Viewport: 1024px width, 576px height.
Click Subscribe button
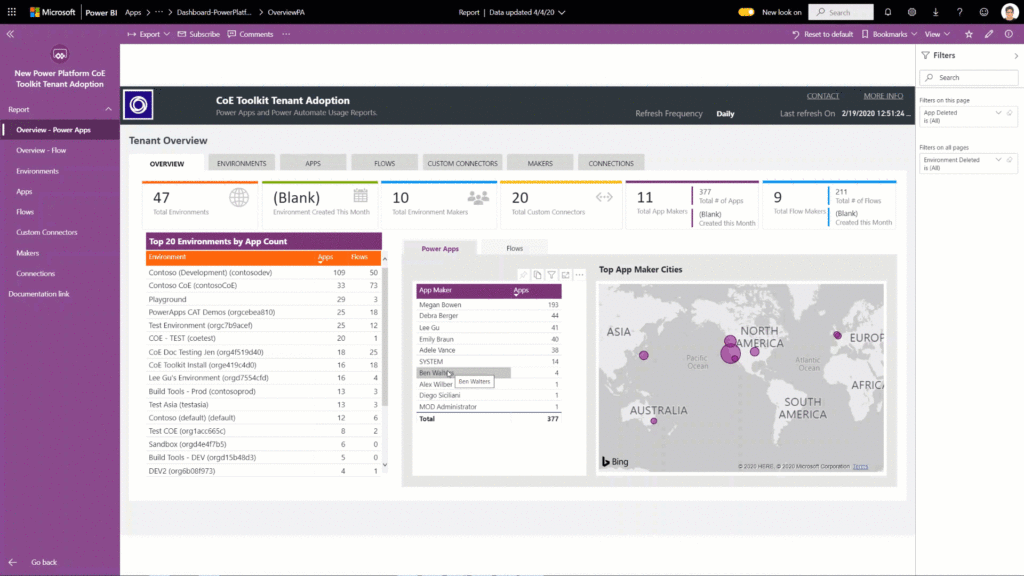click(199, 34)
